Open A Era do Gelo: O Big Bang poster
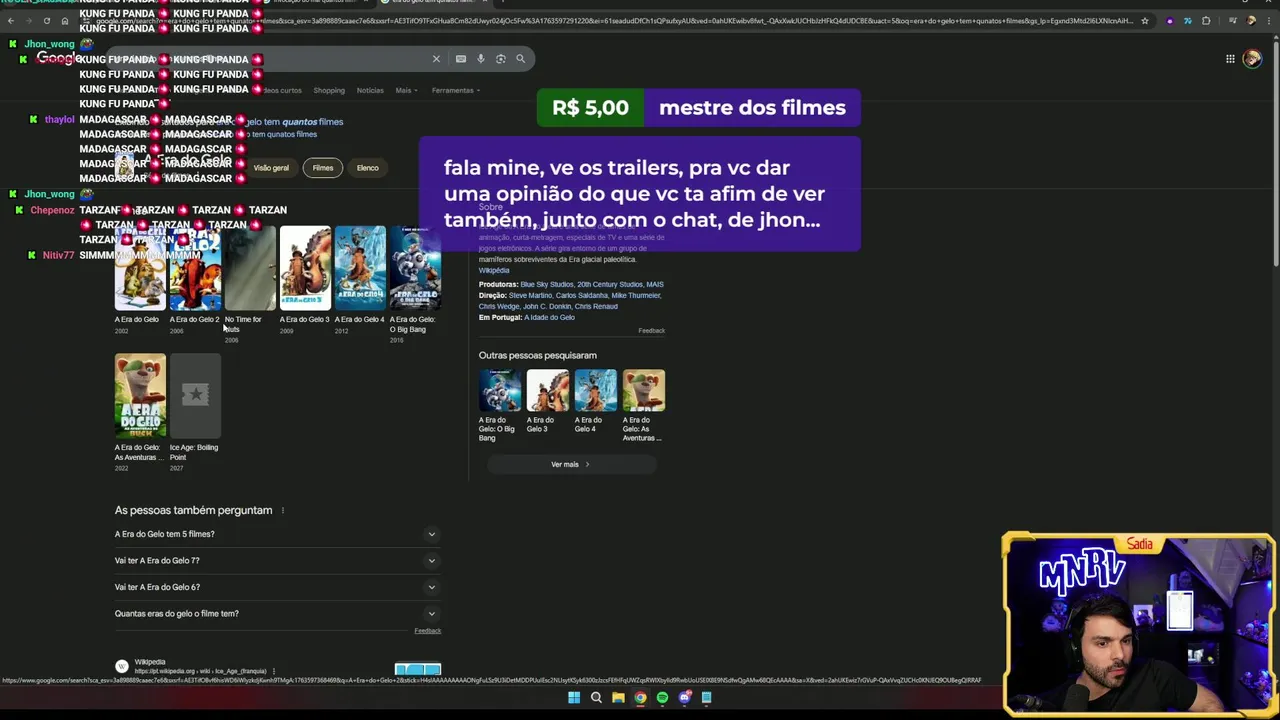The height and width of the screenshot is (720, 1280). pos(415,268)
